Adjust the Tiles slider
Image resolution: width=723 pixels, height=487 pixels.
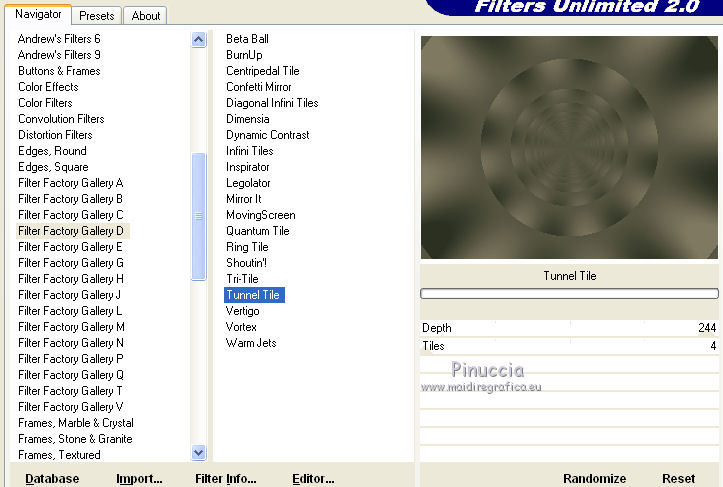569,346
